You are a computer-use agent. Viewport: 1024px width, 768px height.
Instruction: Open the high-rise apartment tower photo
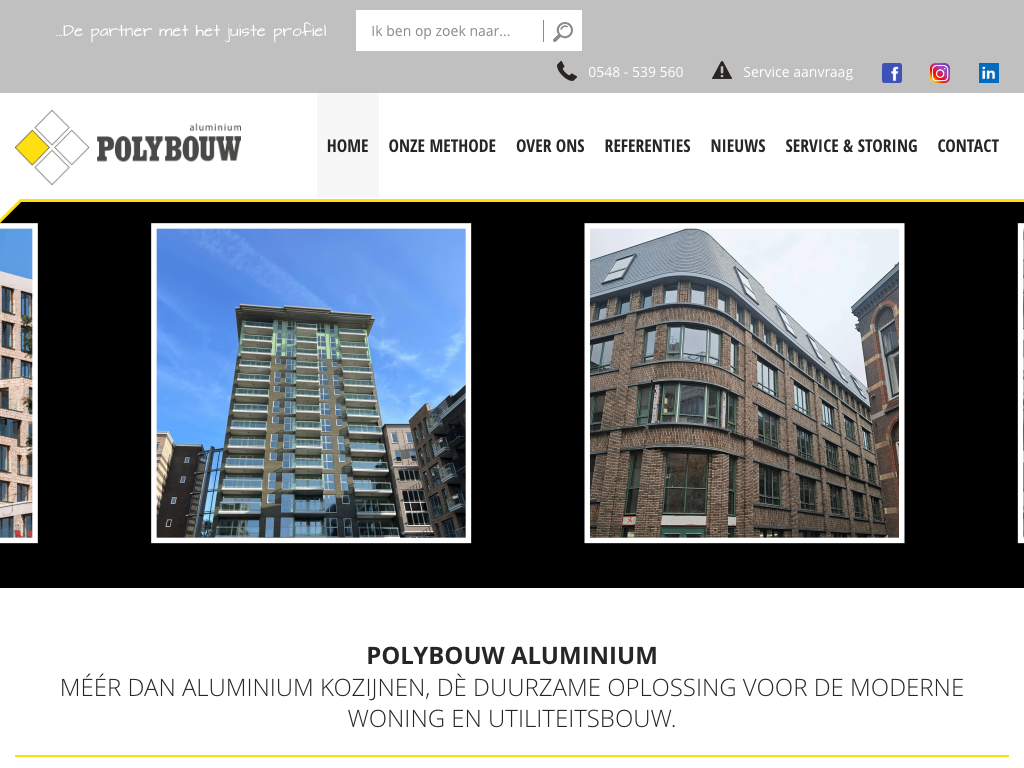[x=311, y=383]
